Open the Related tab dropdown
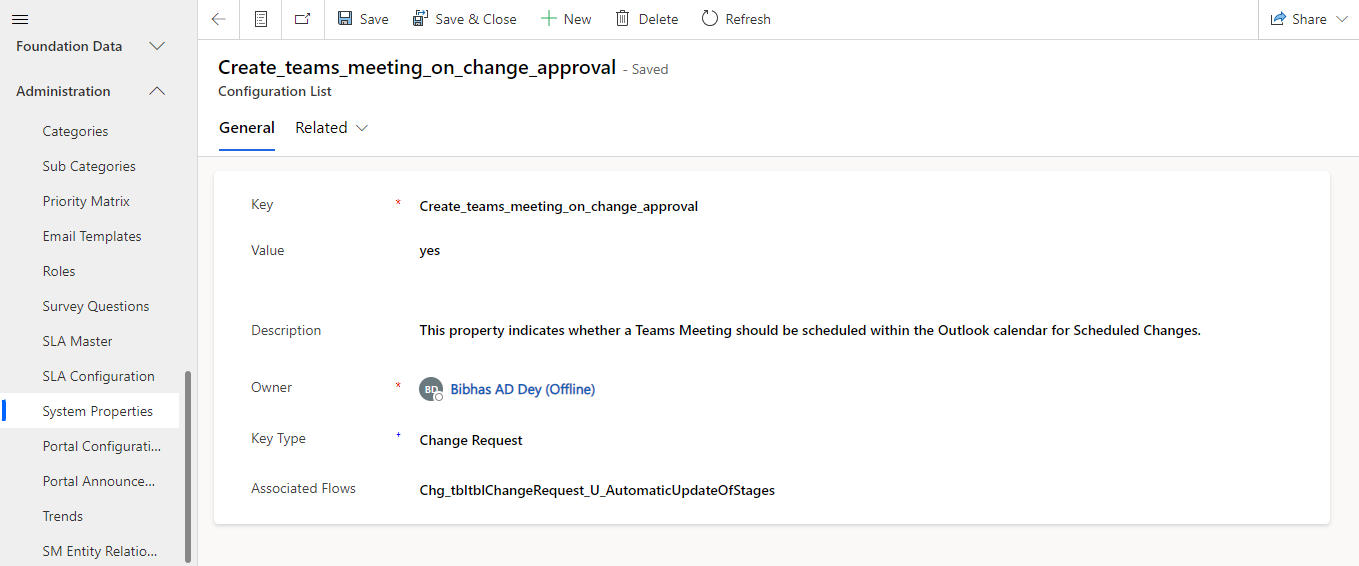The image size is (1359, 566). pos(332,128)
